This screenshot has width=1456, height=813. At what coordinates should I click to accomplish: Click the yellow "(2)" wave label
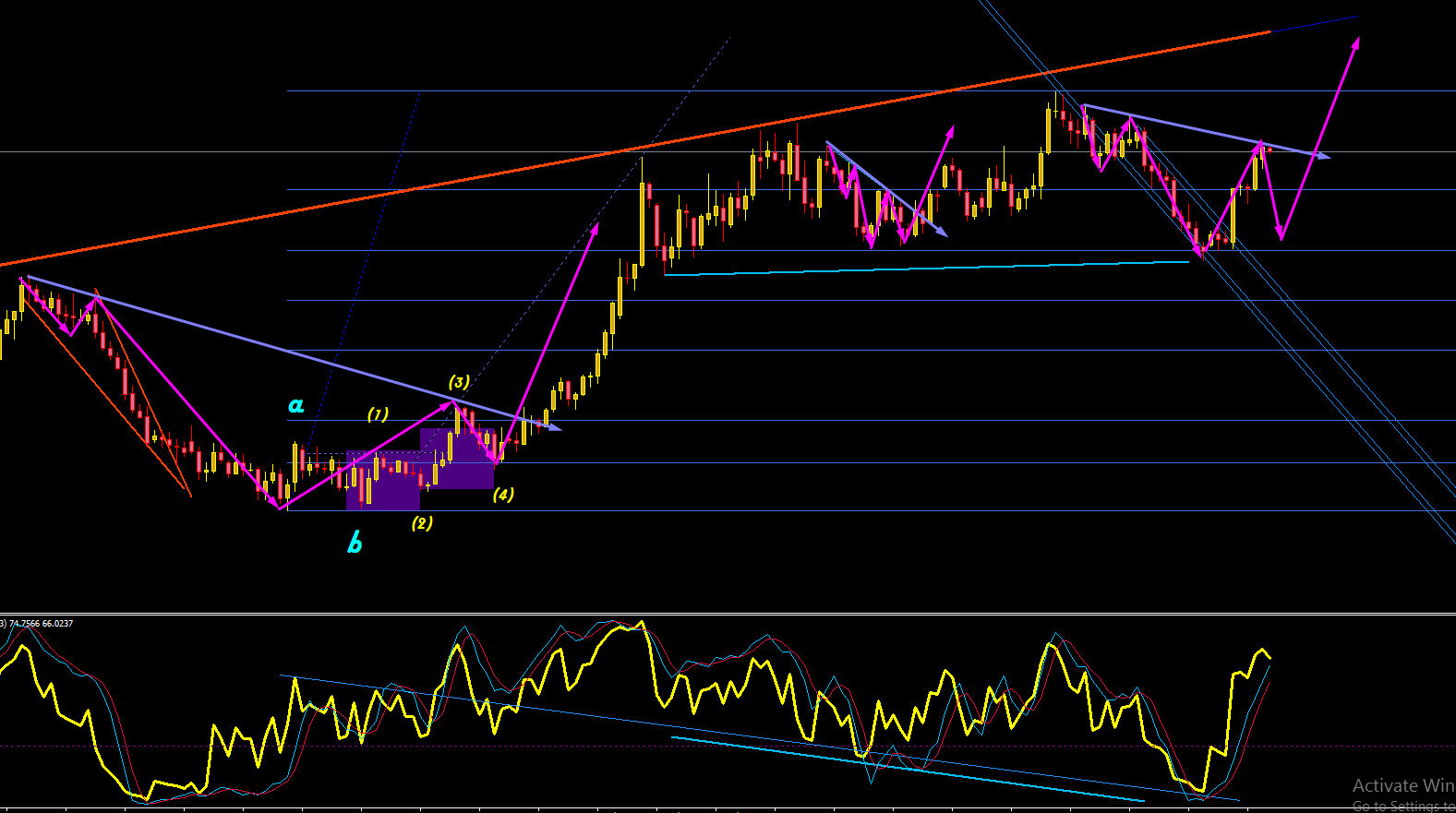(x=422, y=523)
